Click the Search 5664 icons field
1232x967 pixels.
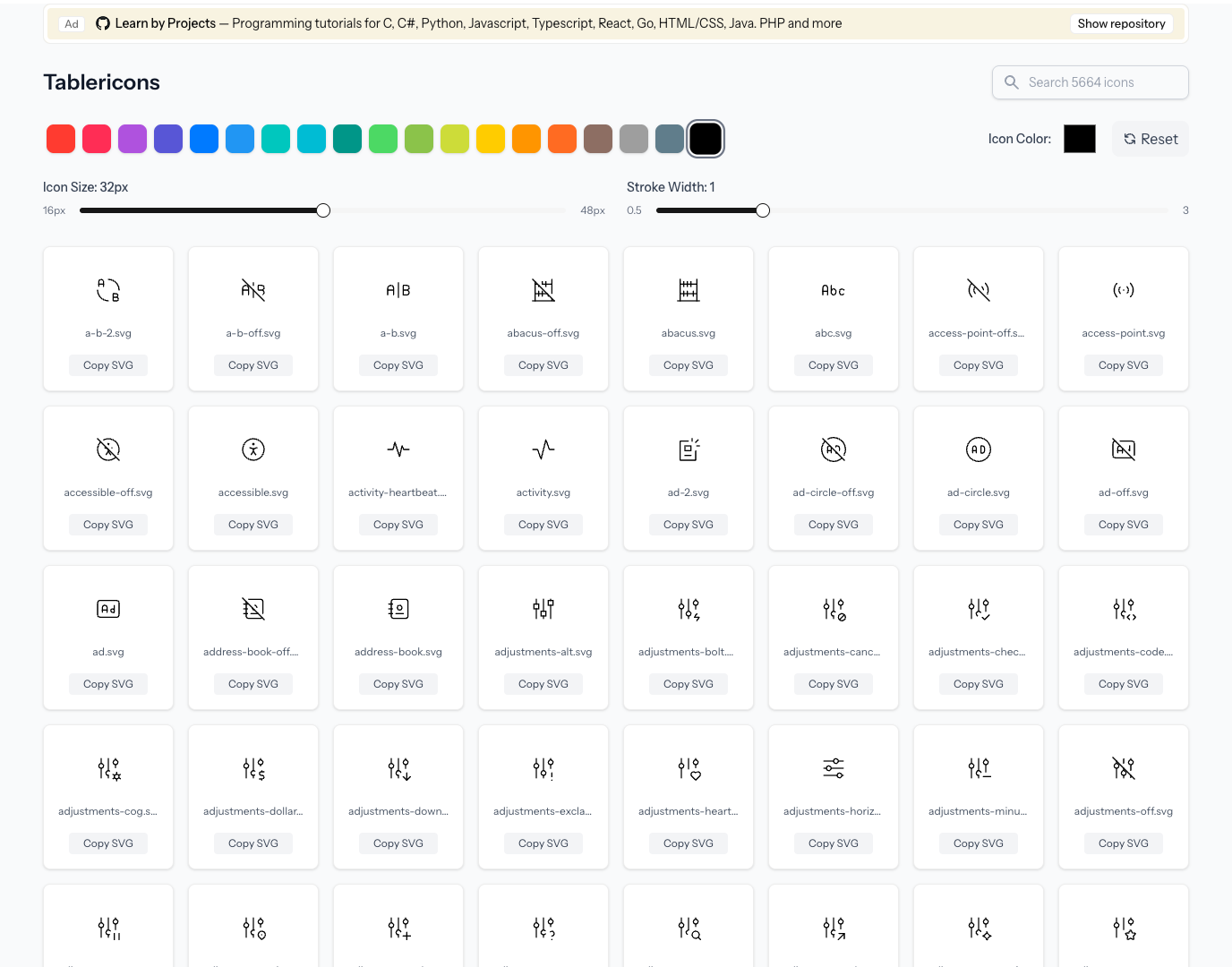click(1089, 81)
